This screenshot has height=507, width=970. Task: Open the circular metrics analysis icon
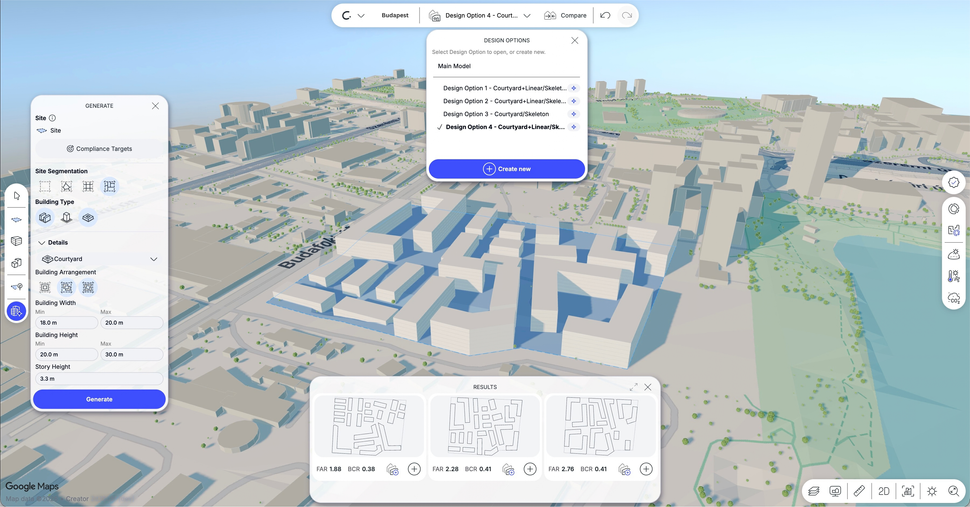(954, 209)
